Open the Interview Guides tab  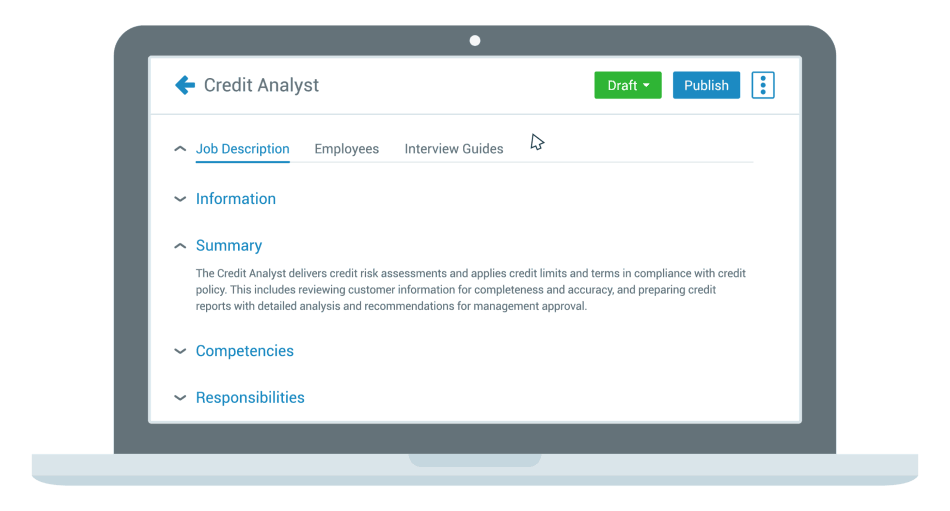(454, 149)
